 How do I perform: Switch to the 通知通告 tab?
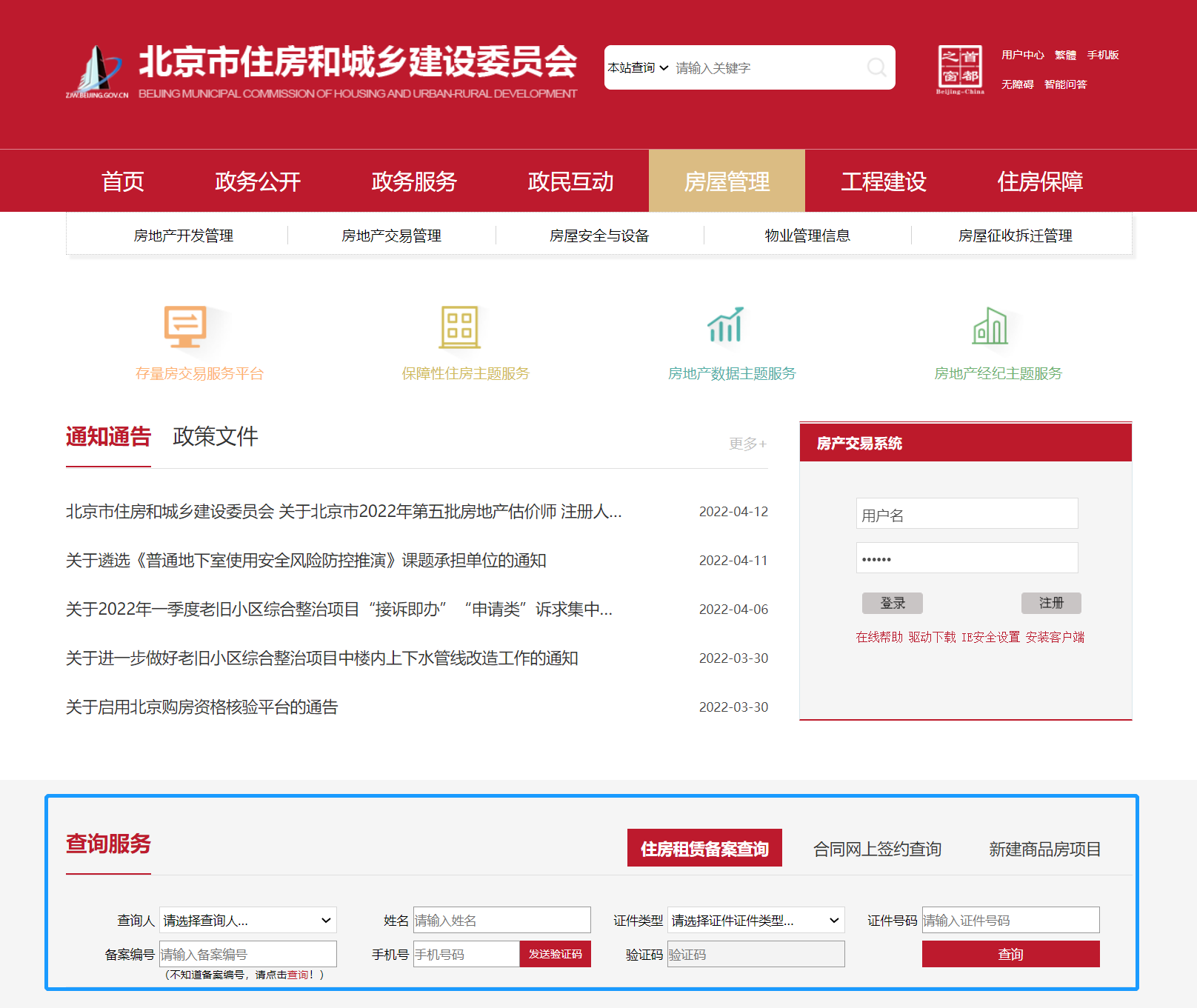[108, 436]
